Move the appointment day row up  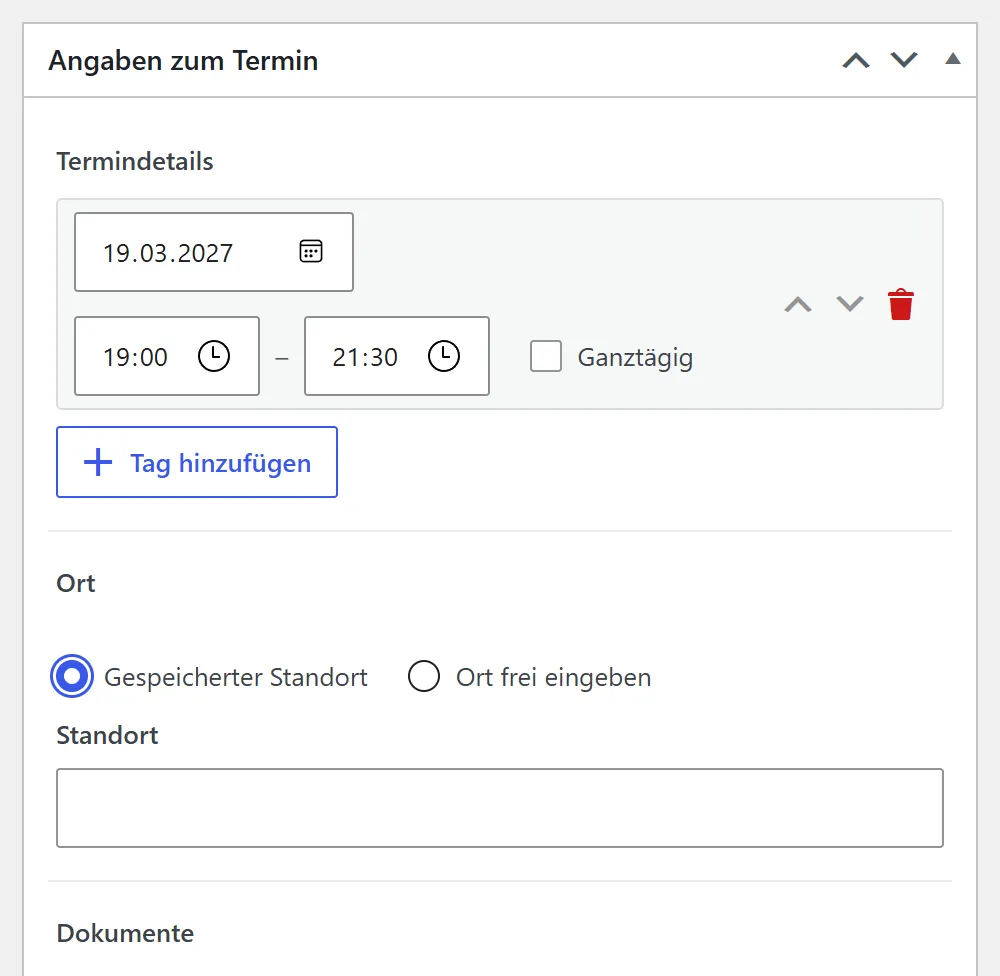pos(798,304)
